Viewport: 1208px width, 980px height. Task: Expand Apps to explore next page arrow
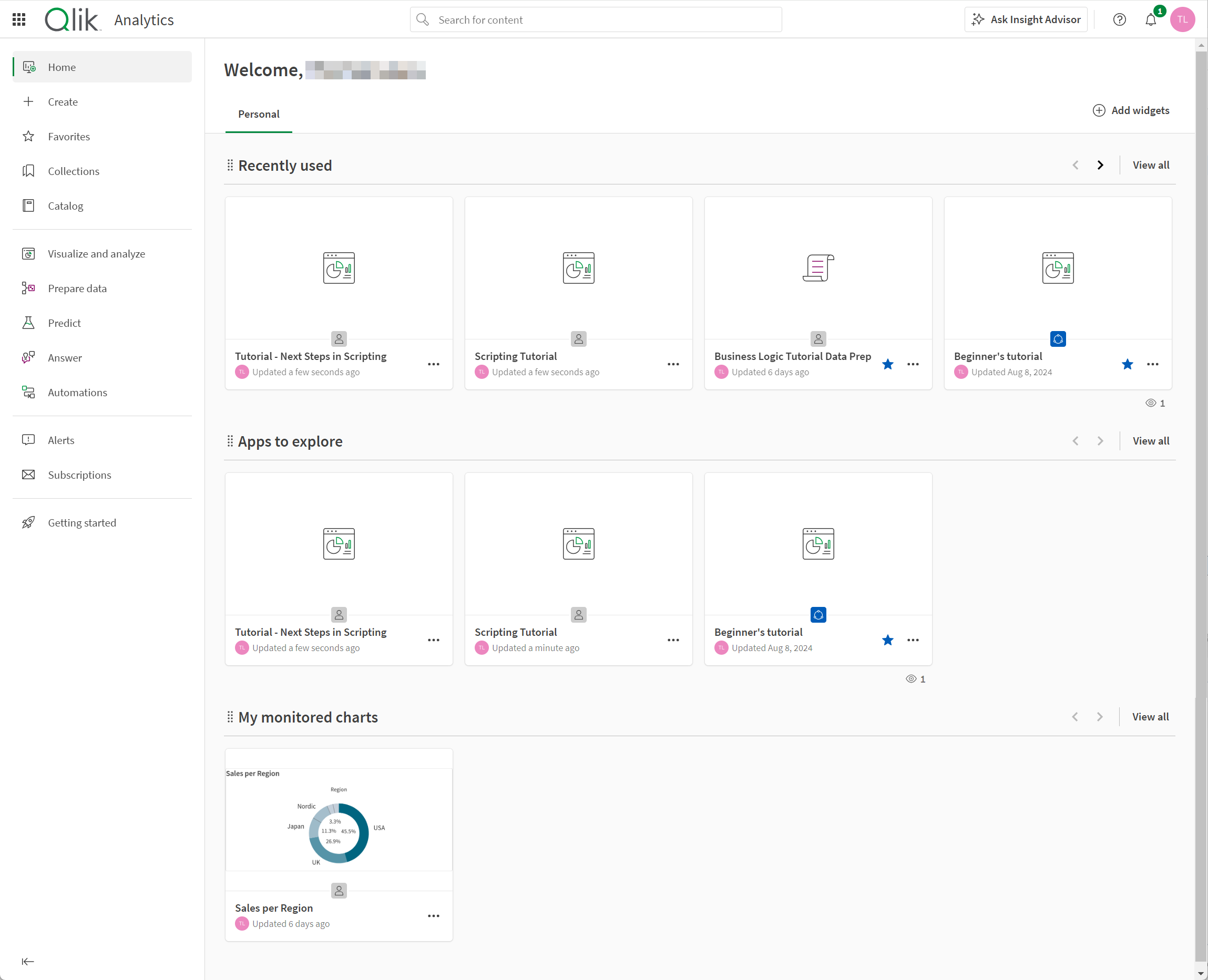[x=1099, y=441]
